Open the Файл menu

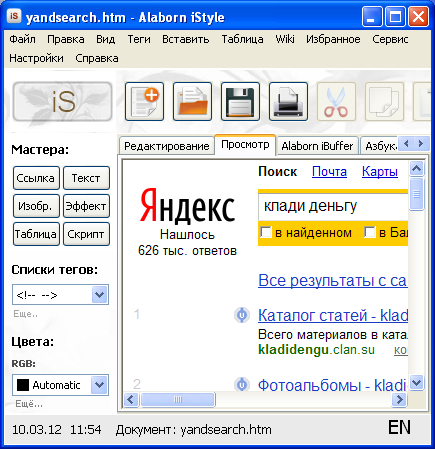click(x=22, y=39)
